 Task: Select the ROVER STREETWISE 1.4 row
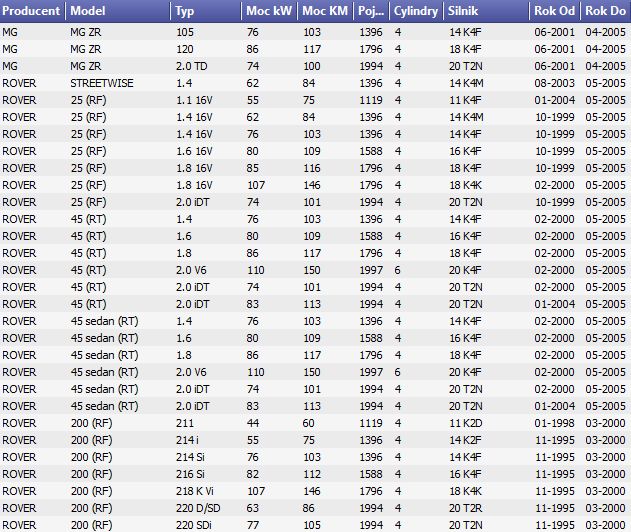pyautogui.click(x=316, y=83)
